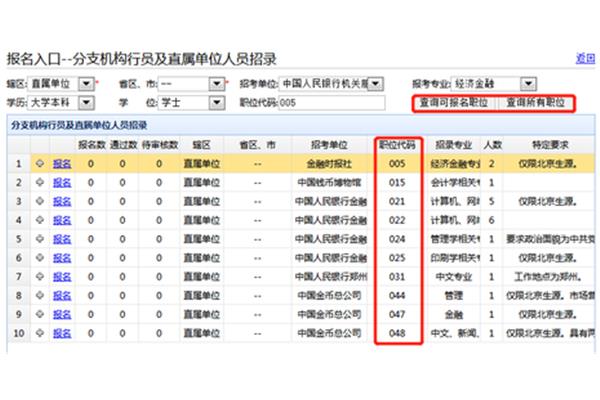Select position code cell 022
600x400 pixels.
[x=397, y=220]
